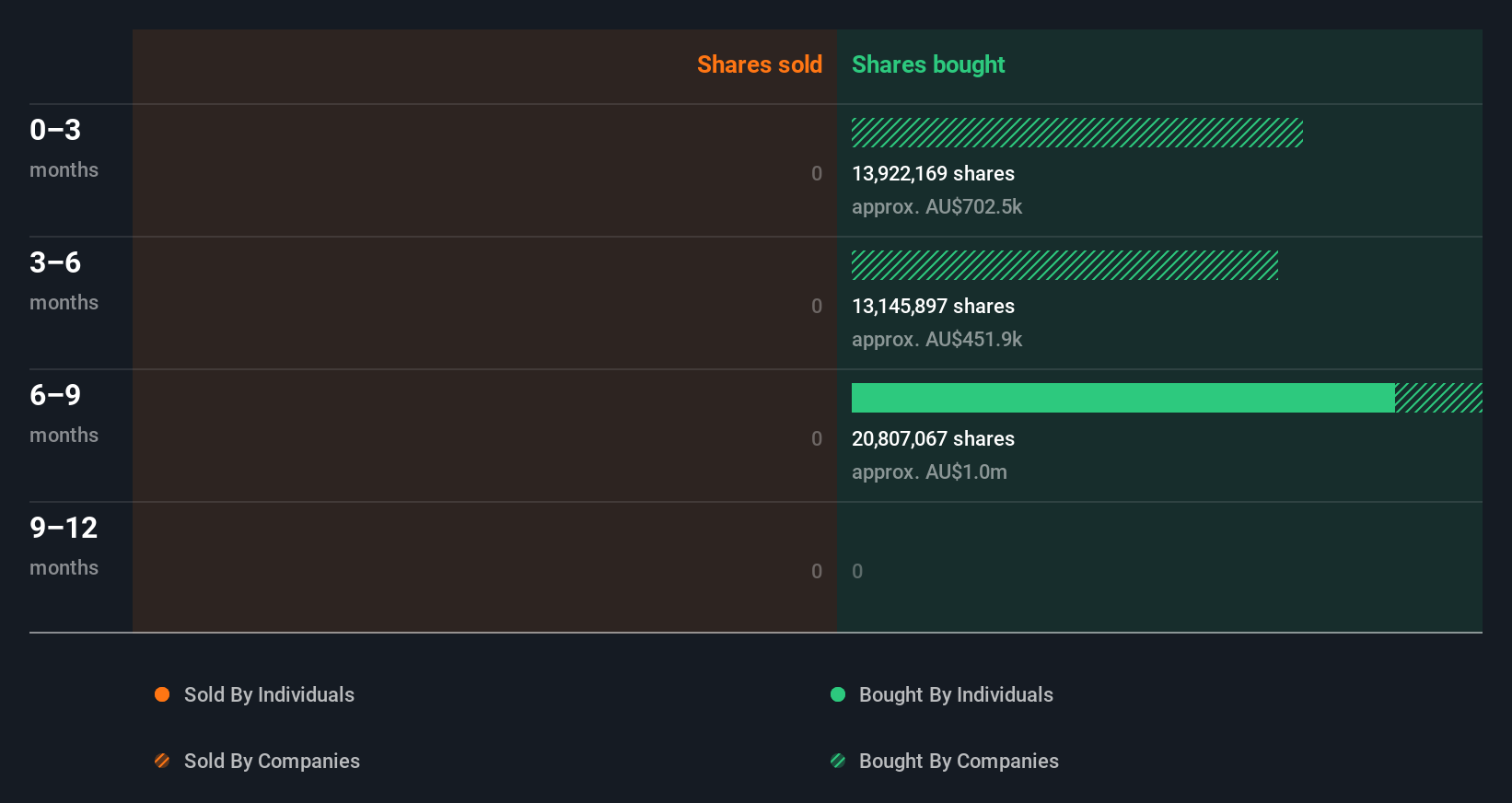1512x803 pixels.
Task: Click the bought zero in 9–12 months row
Action: (x=857, y=571)
